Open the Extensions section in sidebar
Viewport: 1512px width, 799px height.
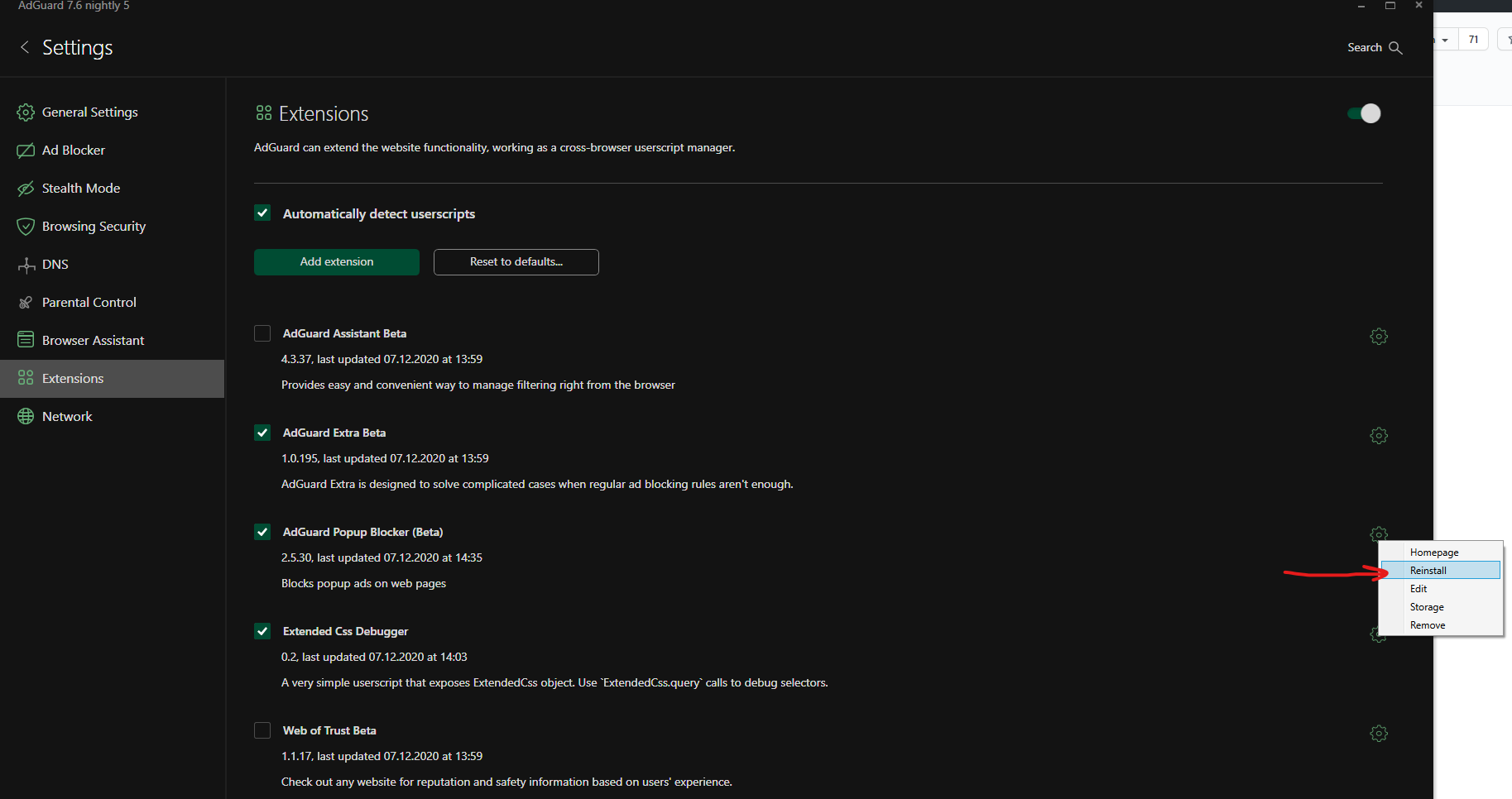click(113, 379)
